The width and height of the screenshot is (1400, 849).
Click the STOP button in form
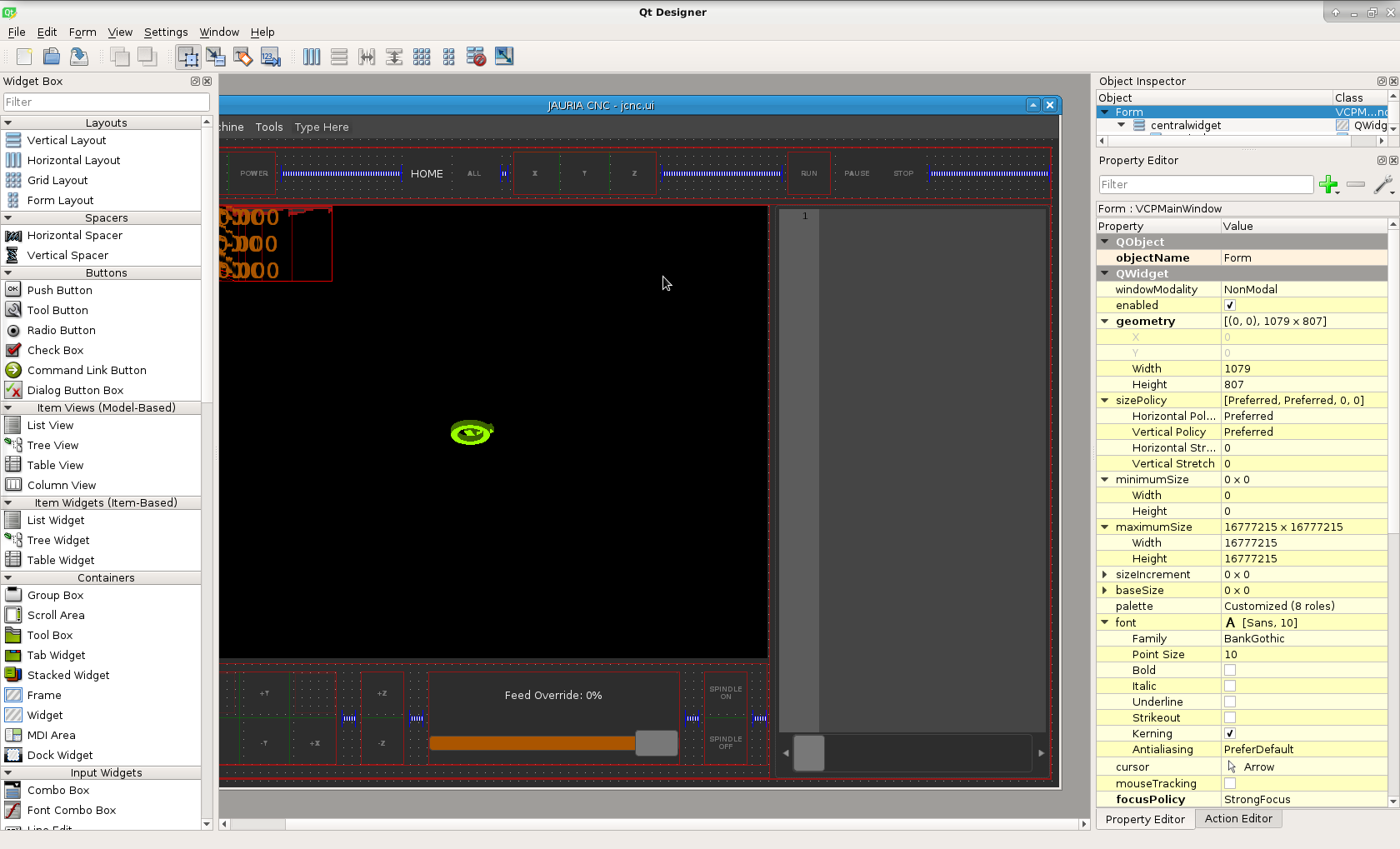click(903, 174)
